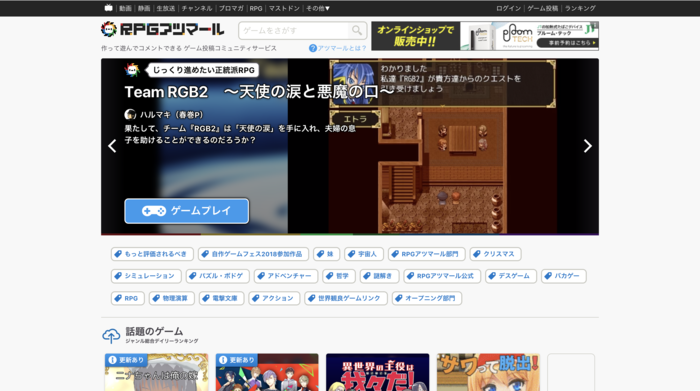Open the ニナちゃん game thumbnail
Viewport: 700px width, 391px height.
156,372
